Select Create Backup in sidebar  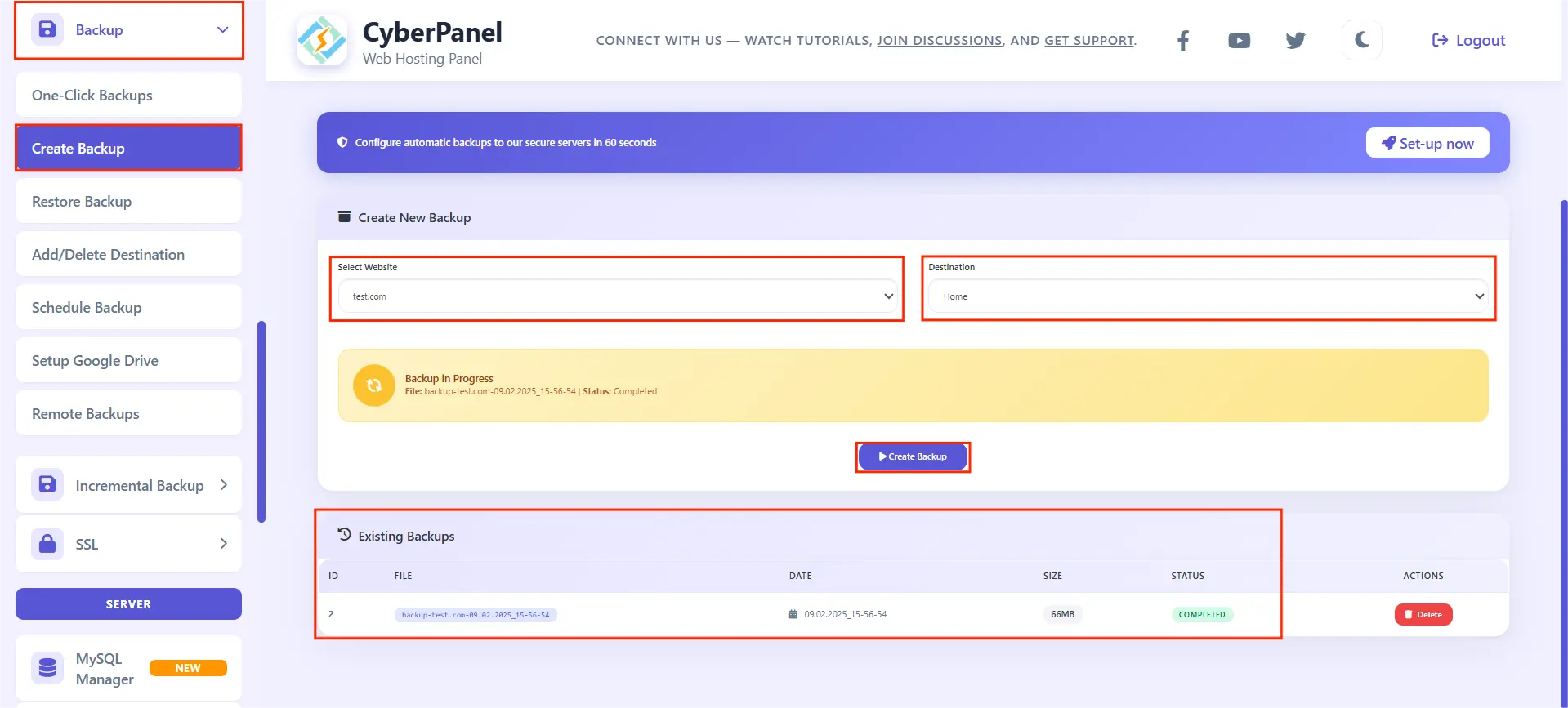click(x=128, y=148)
